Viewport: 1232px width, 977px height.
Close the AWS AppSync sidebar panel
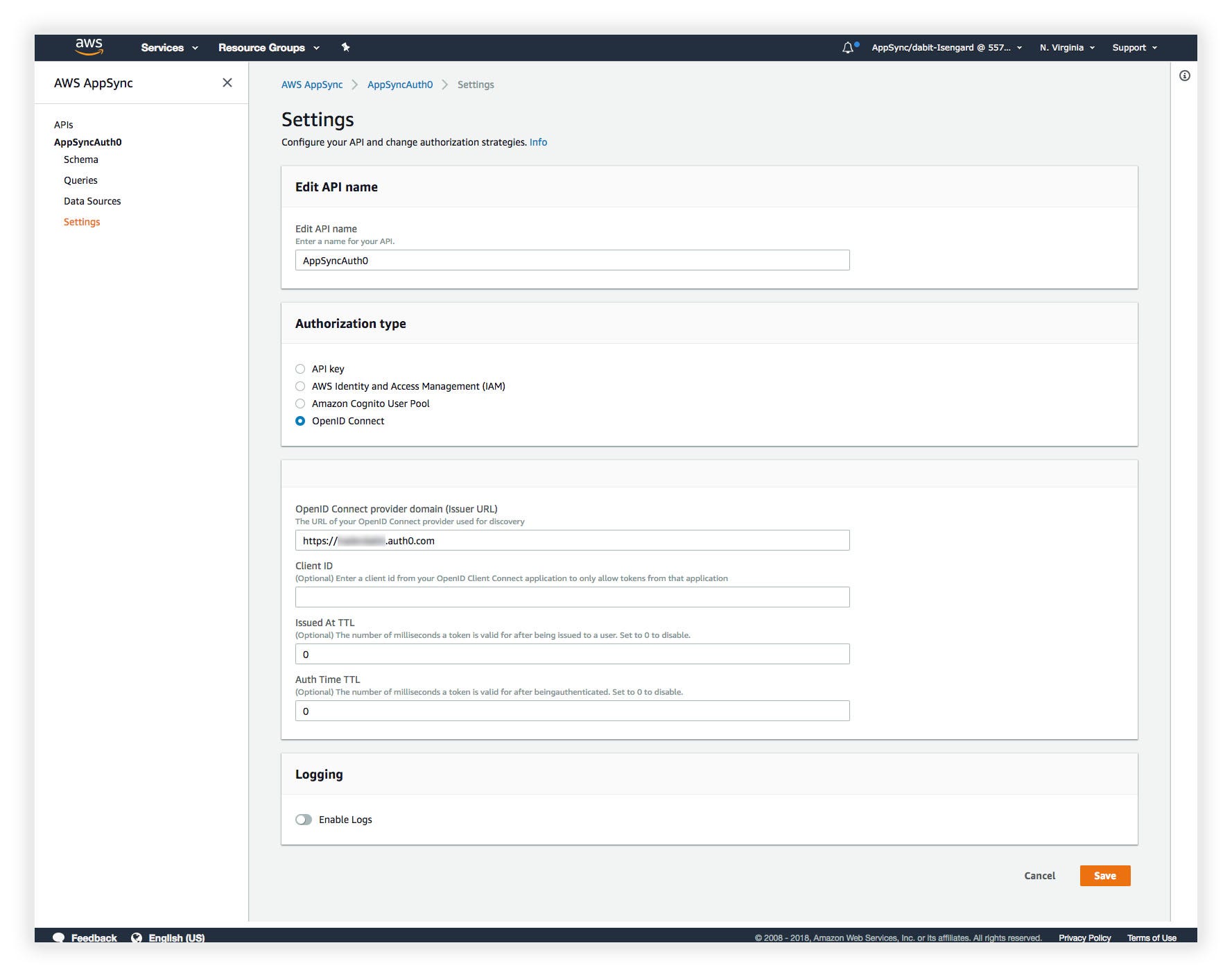227,83
